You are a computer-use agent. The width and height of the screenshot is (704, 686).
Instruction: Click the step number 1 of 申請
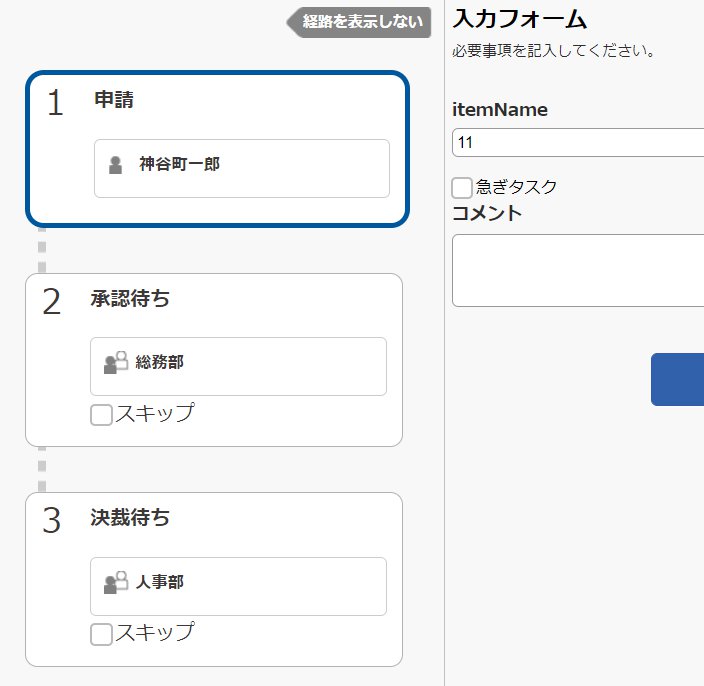pos(55,102)
